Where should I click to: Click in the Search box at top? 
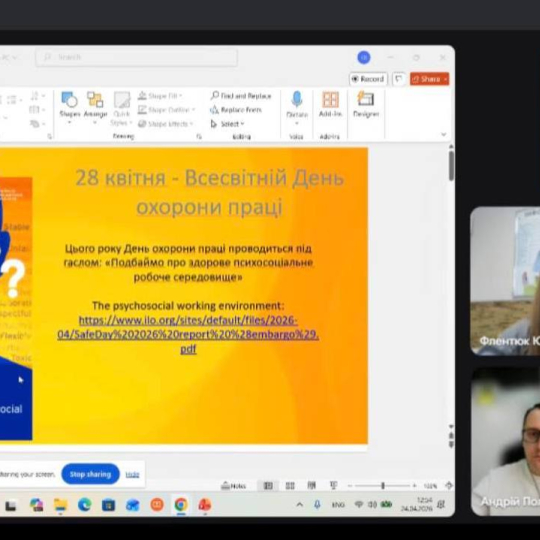(136, 57)
